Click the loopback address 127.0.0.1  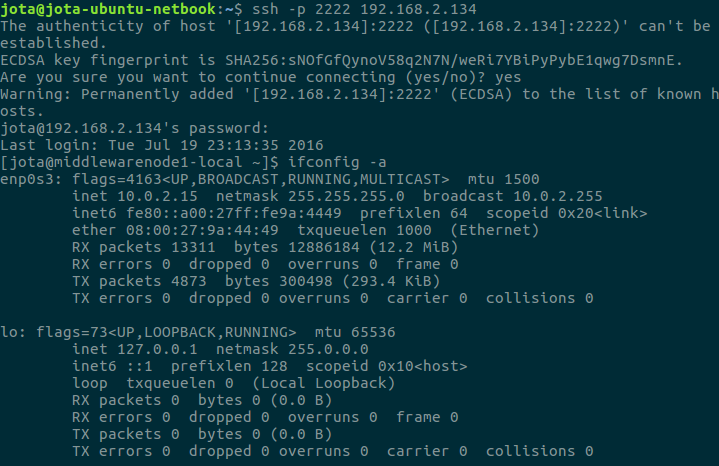(157, 349)
